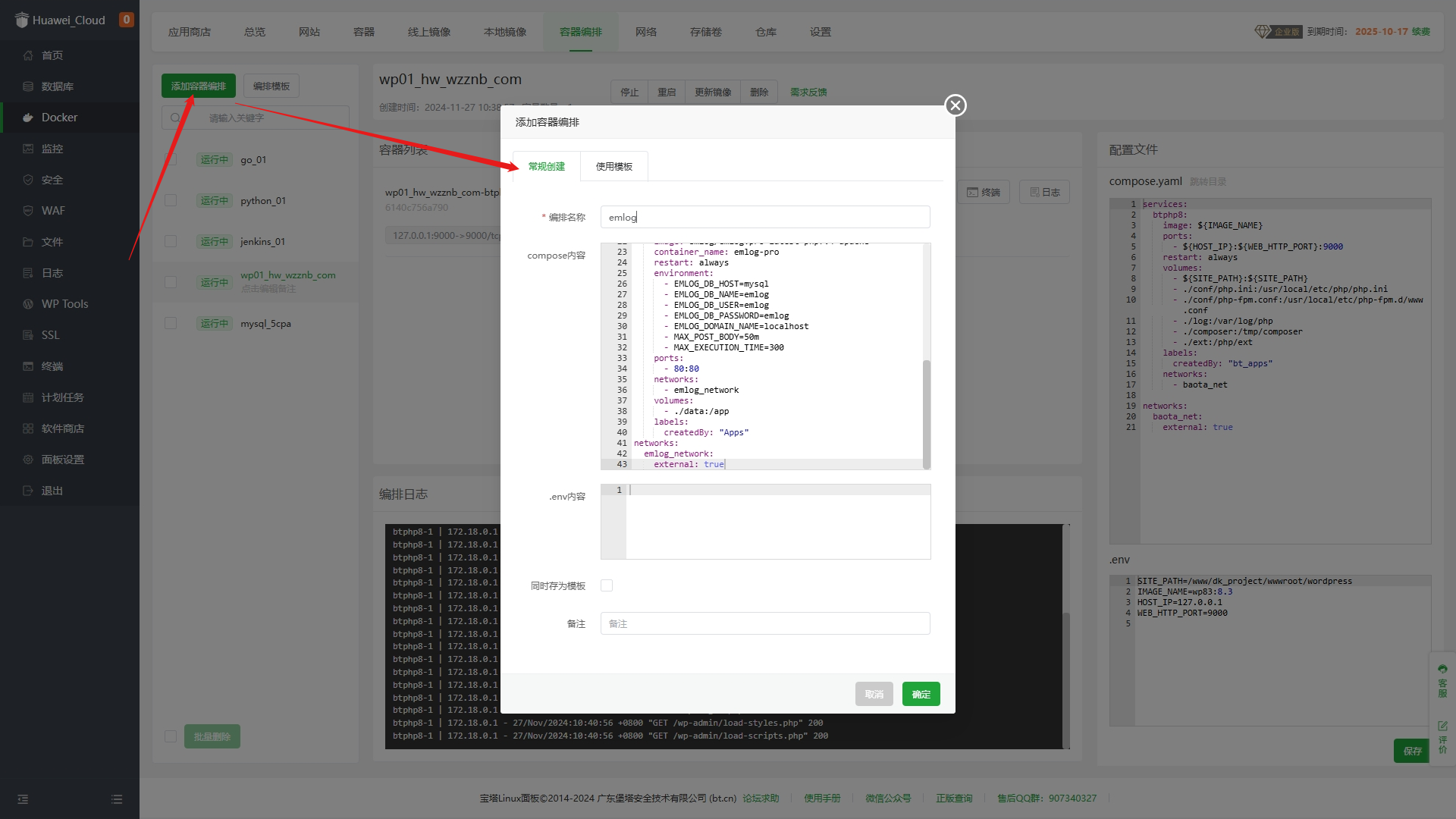
Task: Click the 日志 button in container row
Action: (1044, 192)
